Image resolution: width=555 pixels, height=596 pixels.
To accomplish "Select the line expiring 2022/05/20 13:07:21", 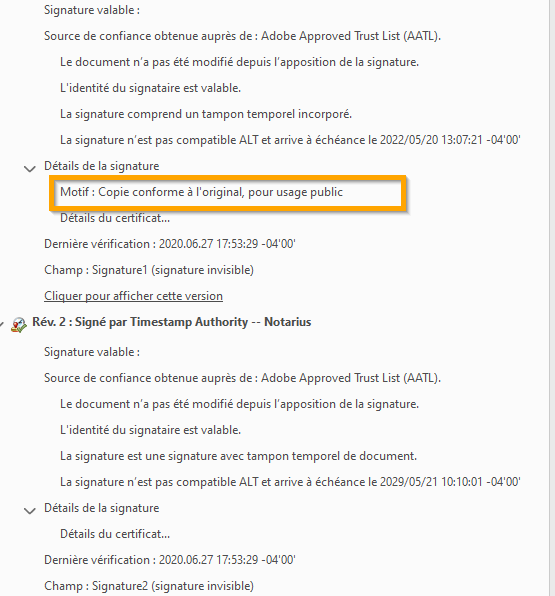I will tap(290, 140).
